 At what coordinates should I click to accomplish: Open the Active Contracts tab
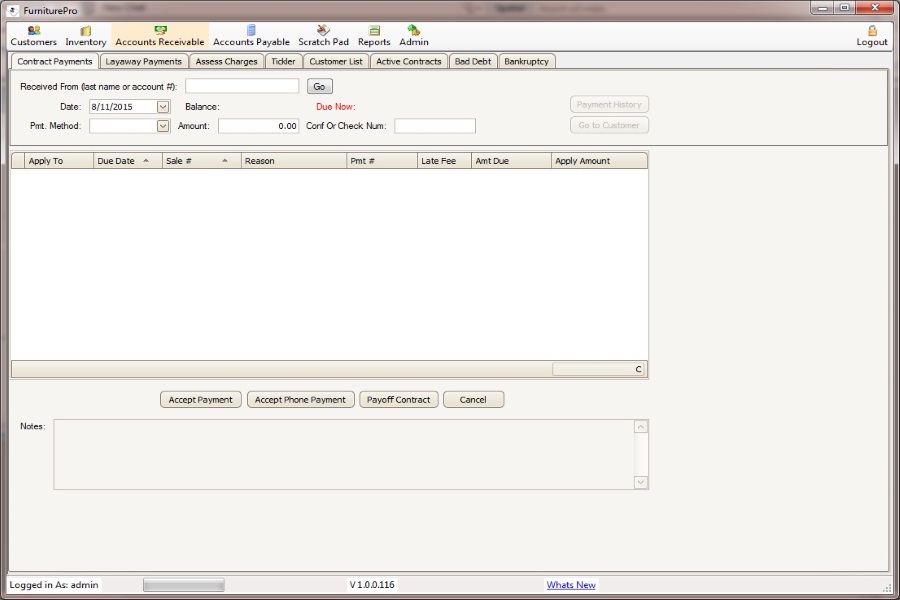tap(409, 61)
